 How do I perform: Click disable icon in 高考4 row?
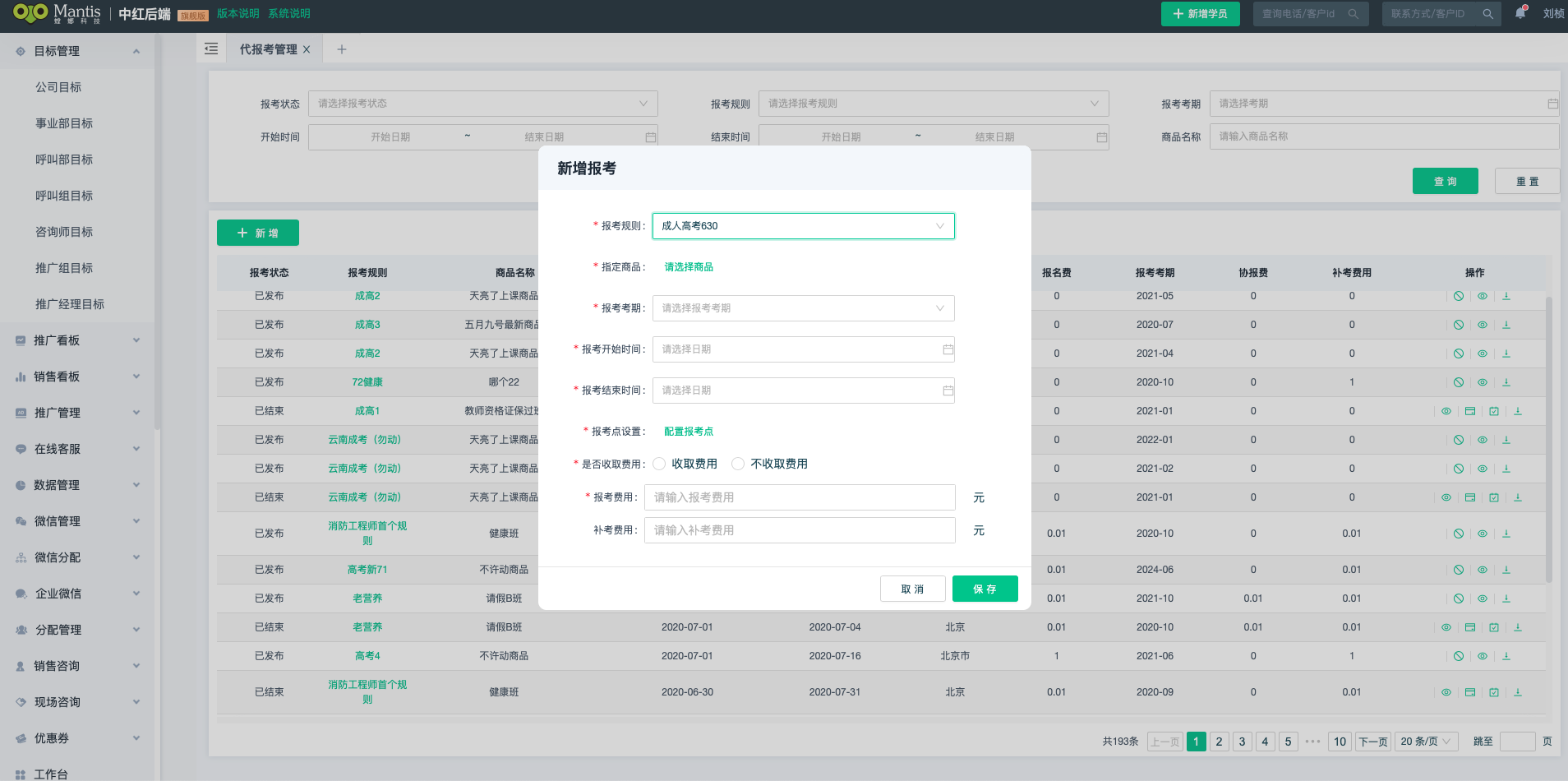[x=1459, y=656]
